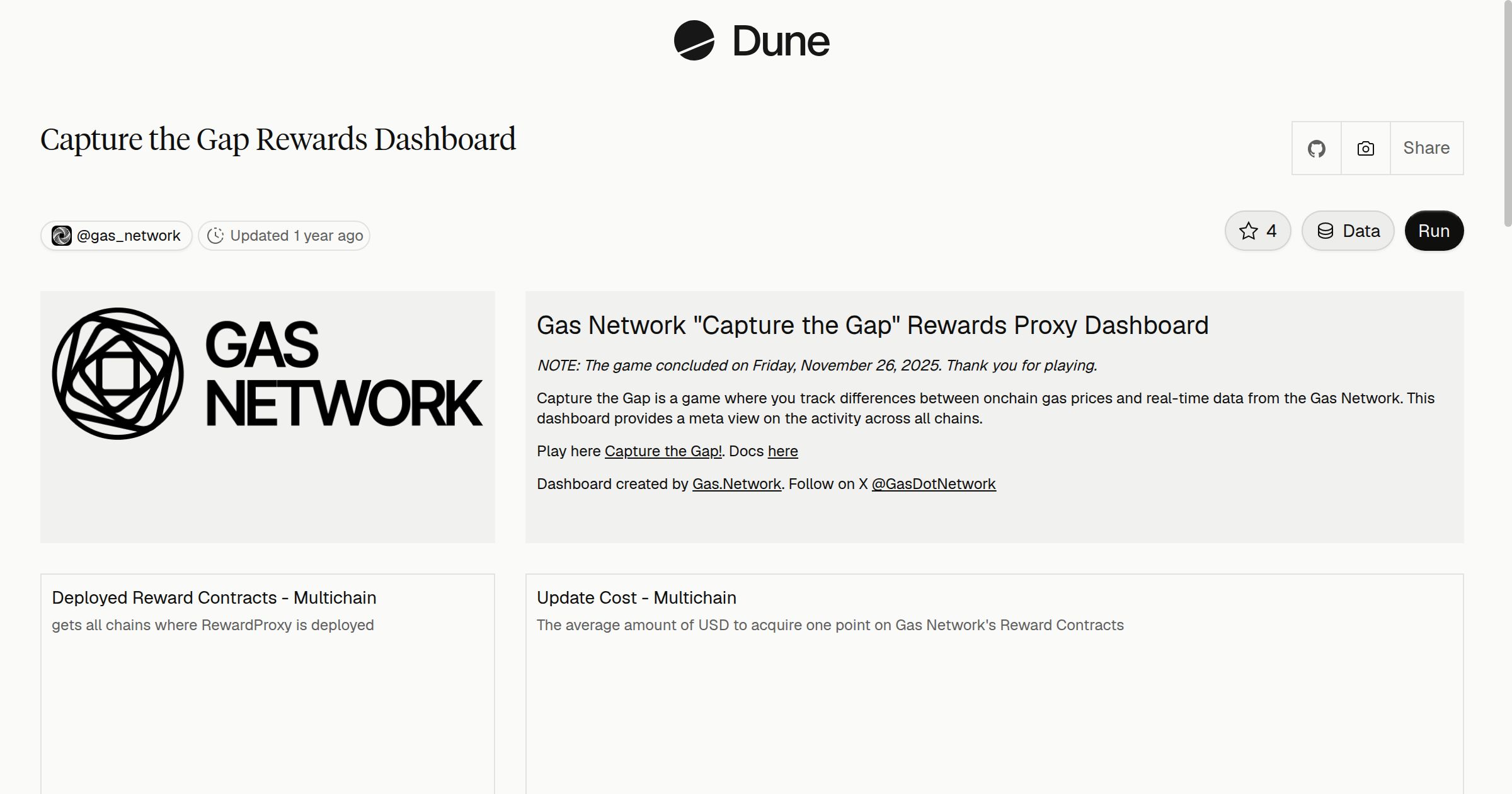Click the gas_network avatar icon
Image resolution: width=1512 pixels, height=794 pixels.
tap(62, 236)
